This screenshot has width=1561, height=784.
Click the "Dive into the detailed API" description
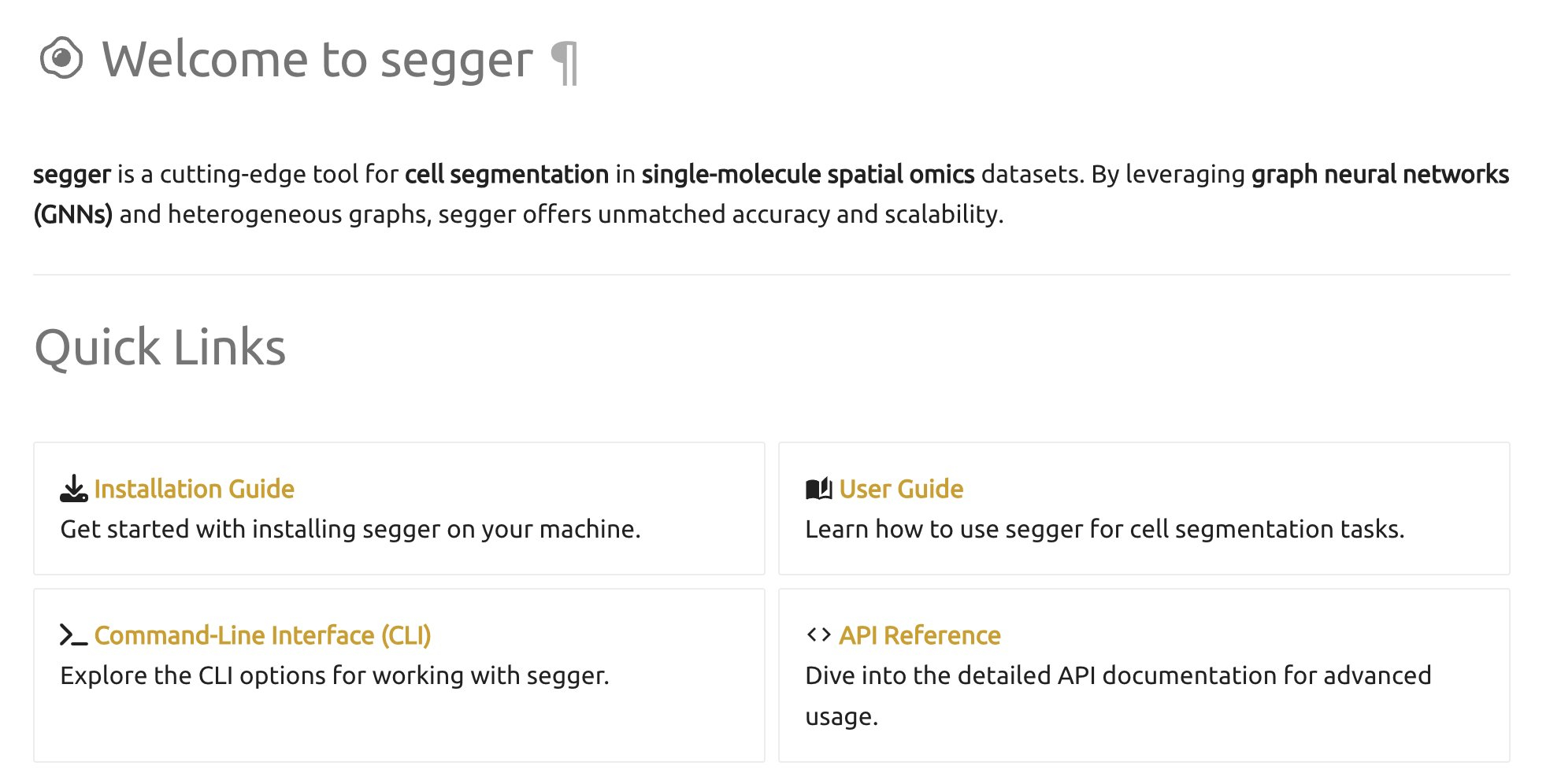coord(1118,675)
